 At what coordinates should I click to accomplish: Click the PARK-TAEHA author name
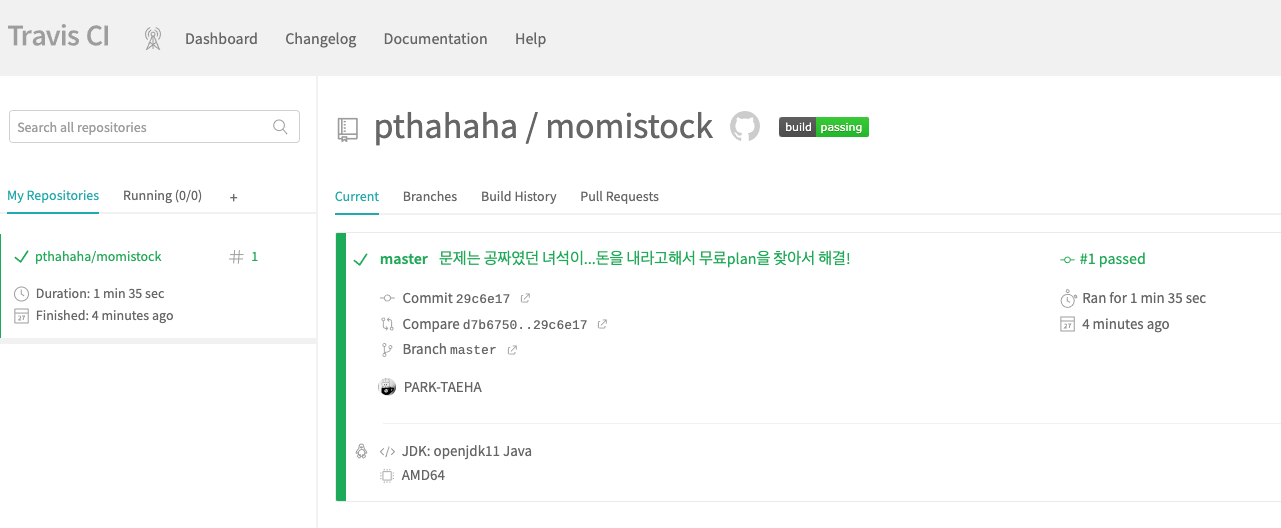(x=443, y=387)
